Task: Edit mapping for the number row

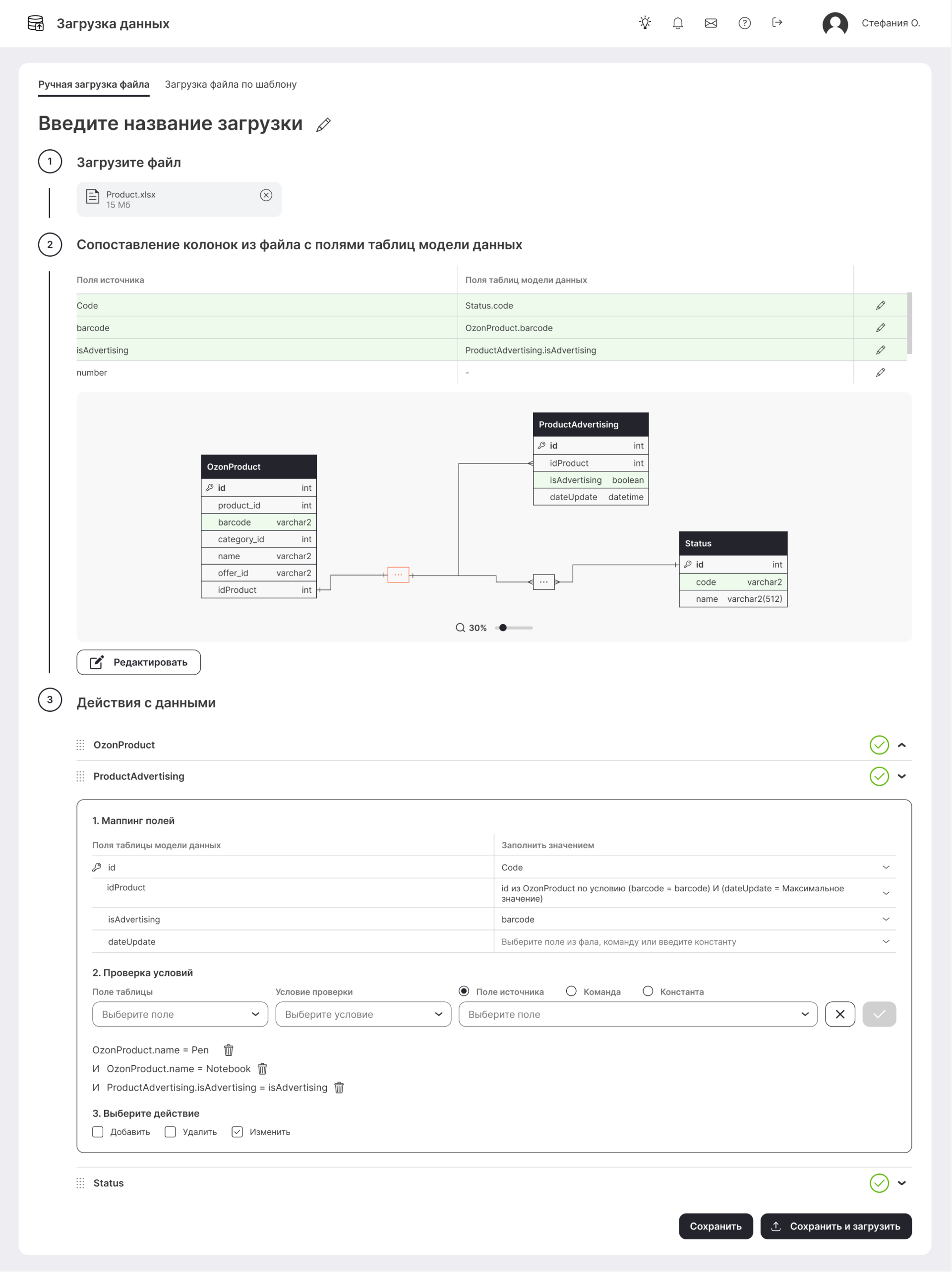Action: 880,373
